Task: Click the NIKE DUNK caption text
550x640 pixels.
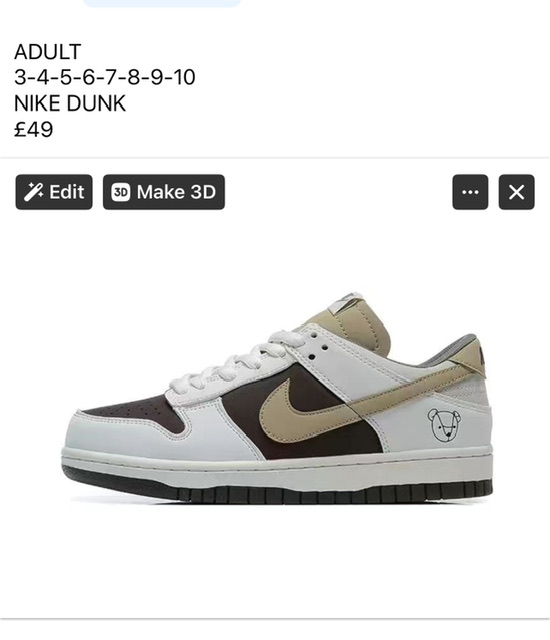Action: point(70,103)
